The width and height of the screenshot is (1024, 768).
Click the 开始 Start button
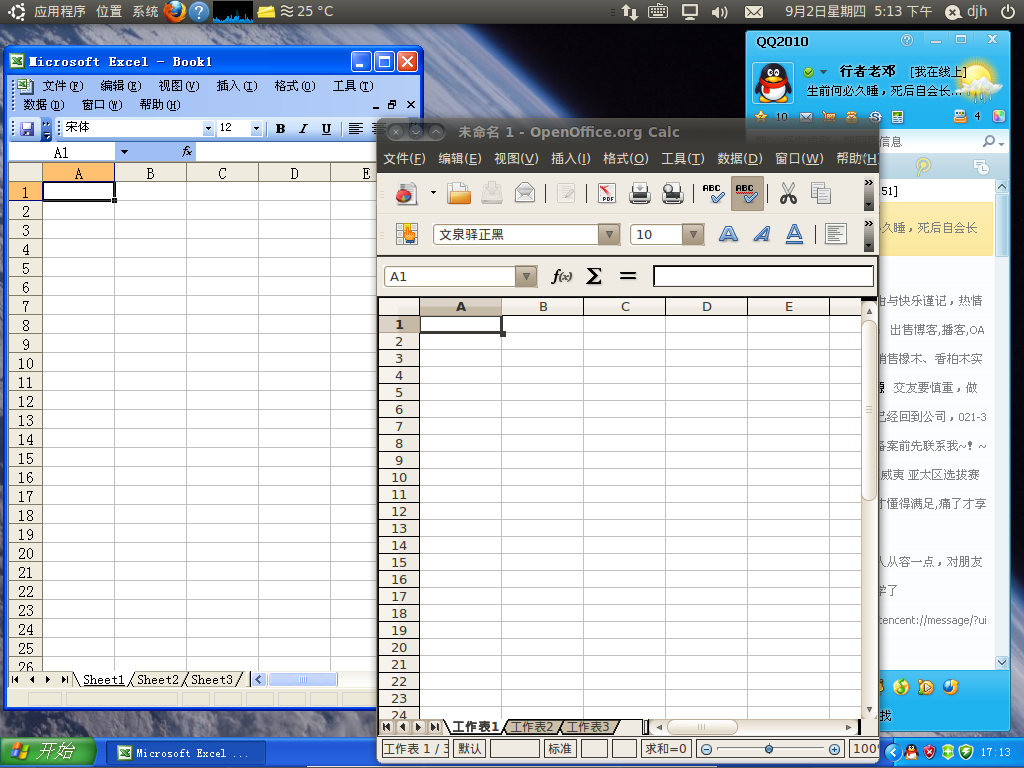tap(48, 752)
